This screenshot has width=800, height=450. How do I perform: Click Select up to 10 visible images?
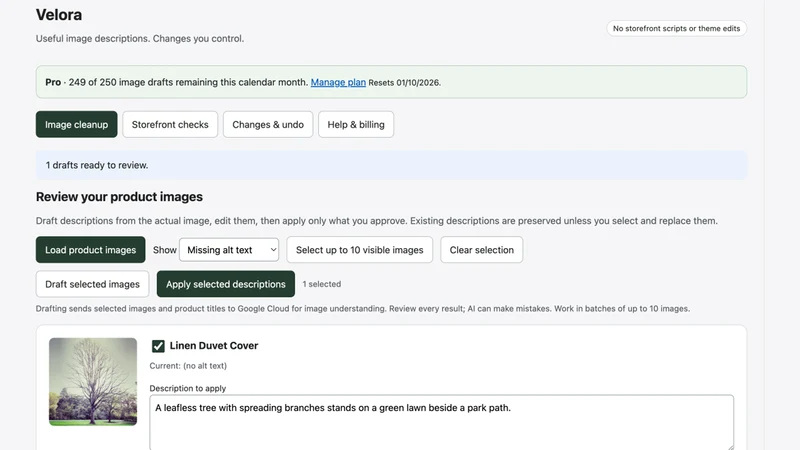point(360,250)
